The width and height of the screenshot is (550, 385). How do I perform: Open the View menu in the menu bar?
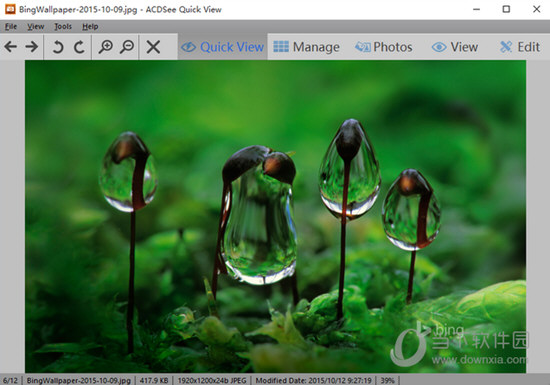[35, 27]
